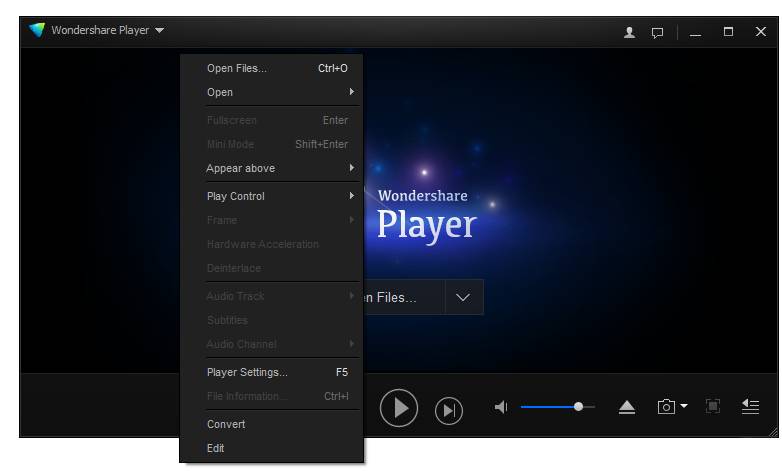Open the snapshot options dropdown arrow

click(x=684, y=406)
